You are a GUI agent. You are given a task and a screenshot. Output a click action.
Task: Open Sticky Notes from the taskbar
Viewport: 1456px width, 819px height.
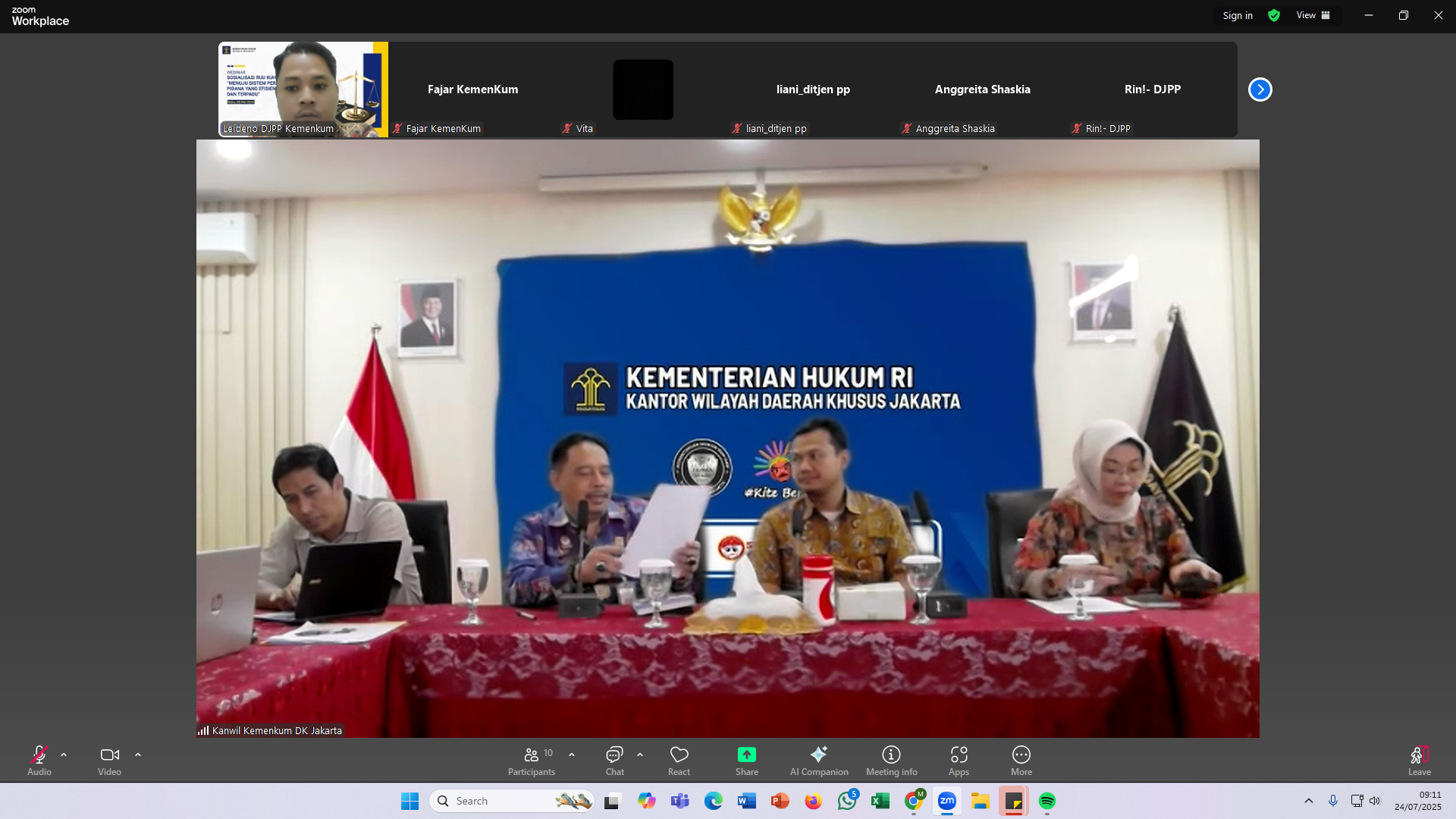point(1014,801)
